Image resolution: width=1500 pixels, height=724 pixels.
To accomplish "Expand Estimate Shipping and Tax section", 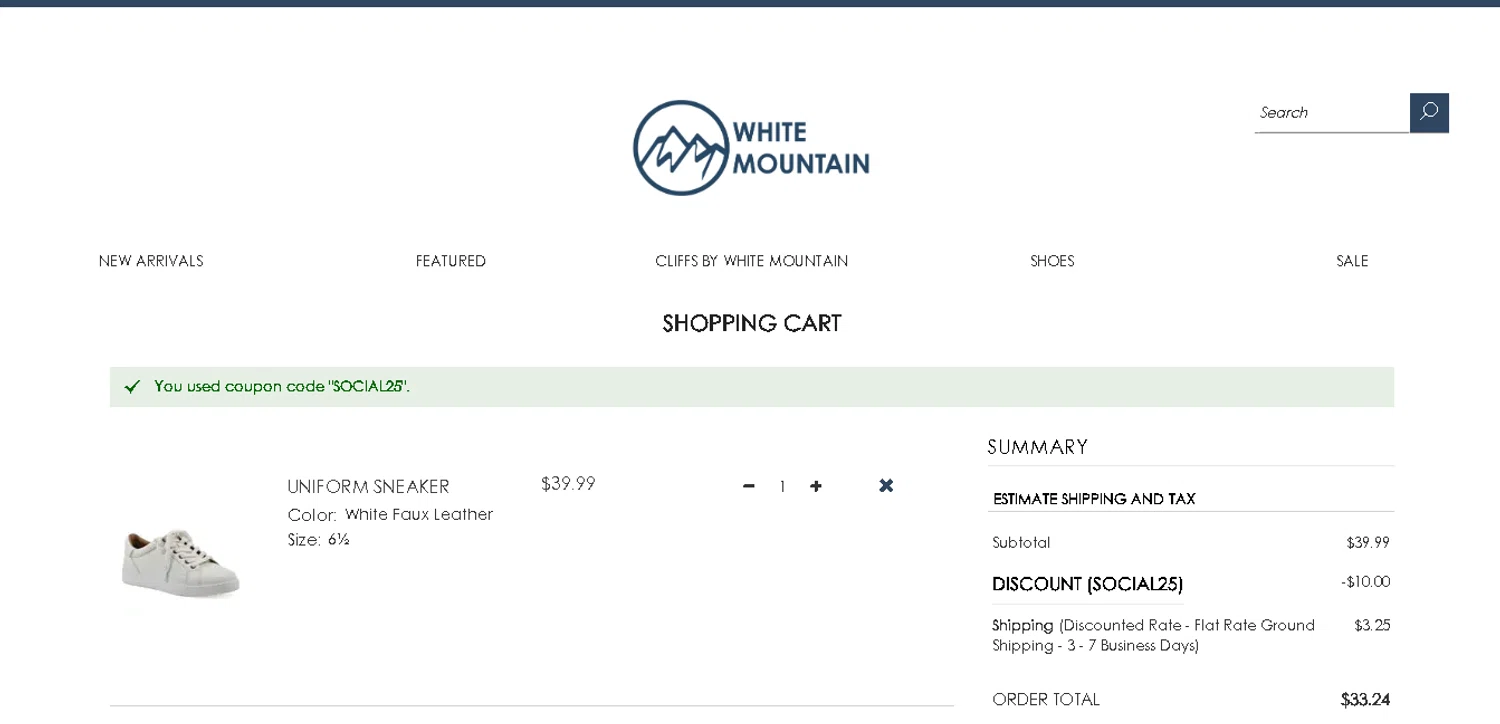I will (x=1094, y=499).
